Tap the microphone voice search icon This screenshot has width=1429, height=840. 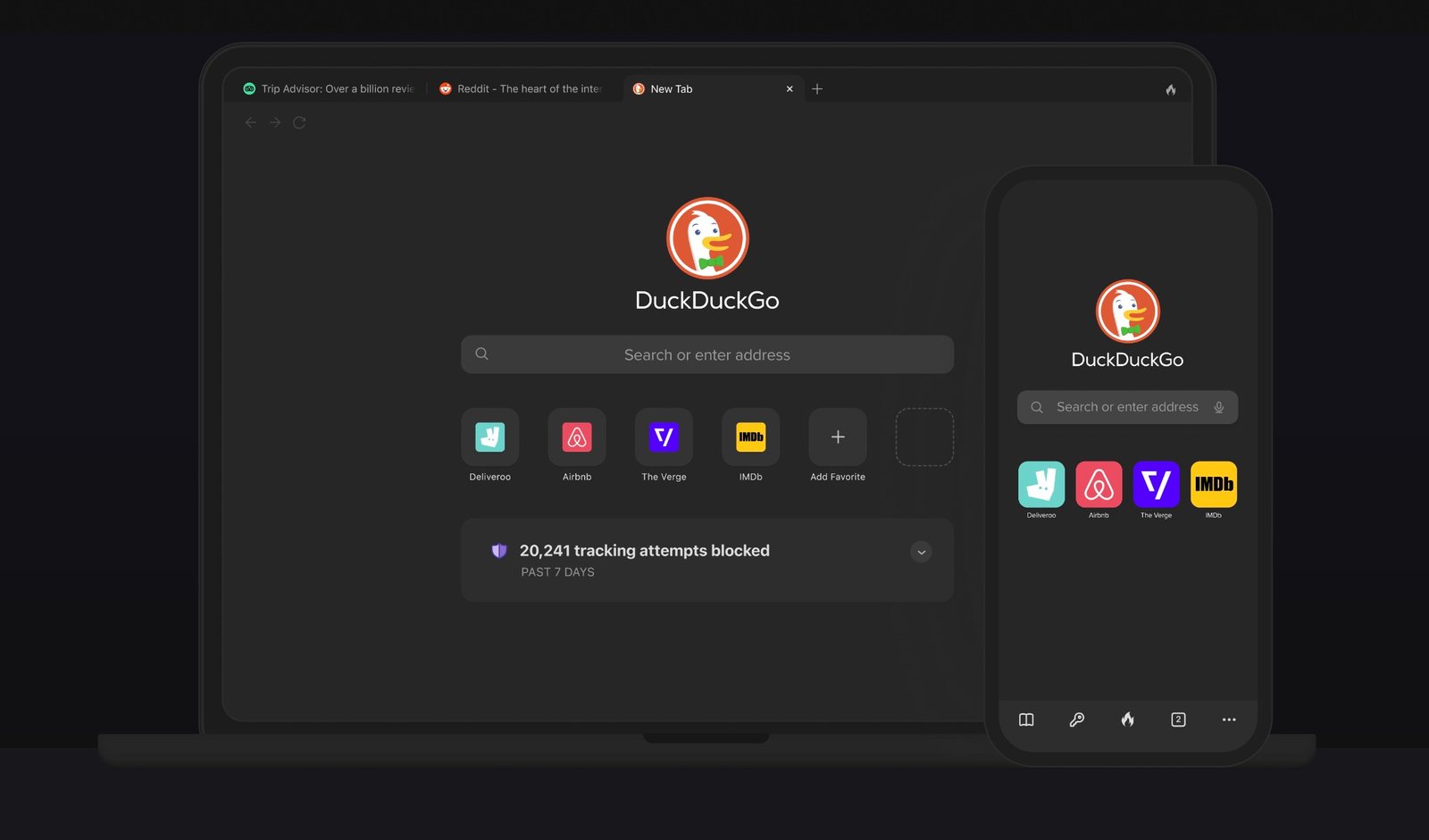(1218, 407)
